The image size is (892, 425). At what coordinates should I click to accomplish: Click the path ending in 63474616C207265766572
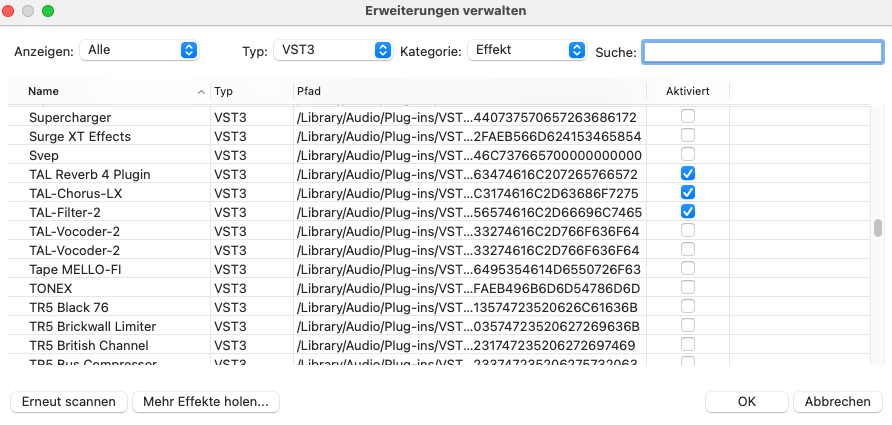click(467, 175)
